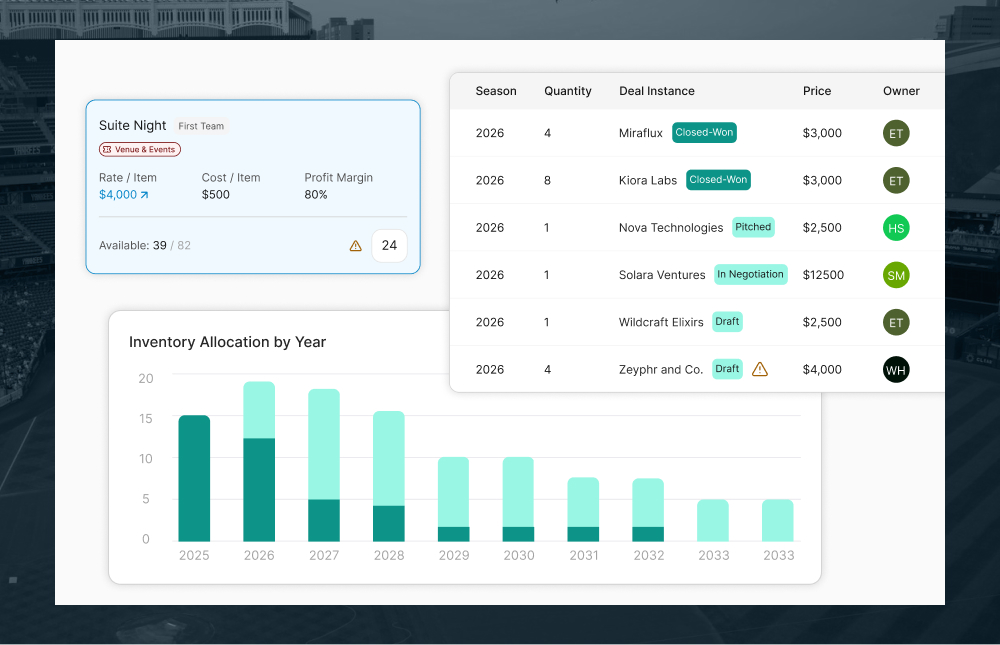Click the quantity field showing 24
The width and height of the screenshot is (1000, 645).
[389, 244]
